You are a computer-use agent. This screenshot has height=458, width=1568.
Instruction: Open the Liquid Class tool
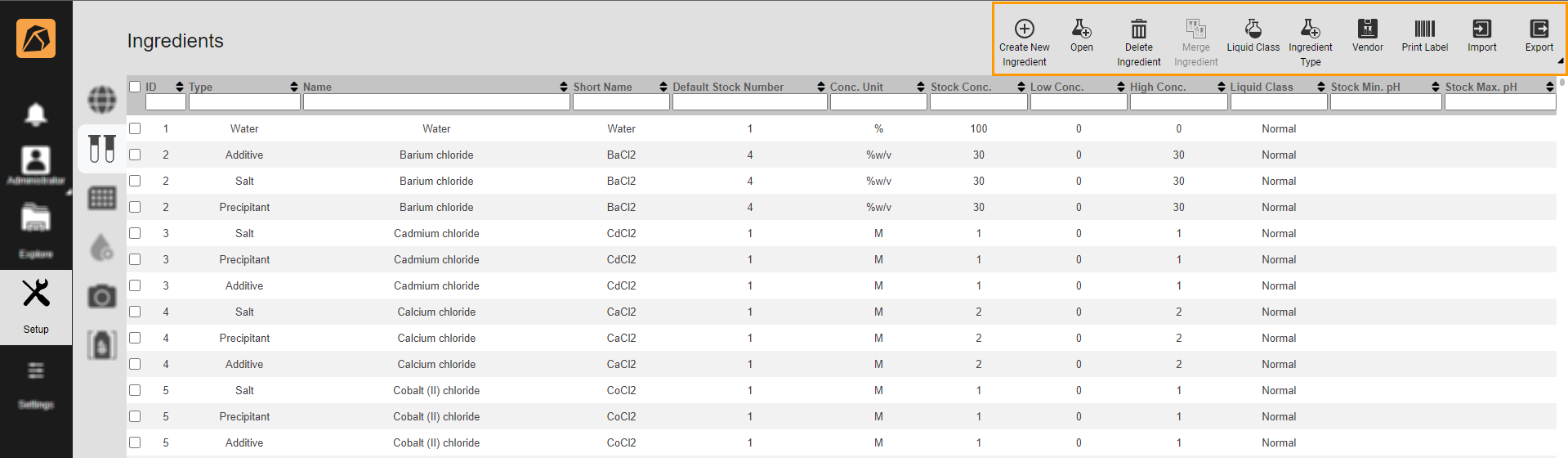tap(1253, 29)
